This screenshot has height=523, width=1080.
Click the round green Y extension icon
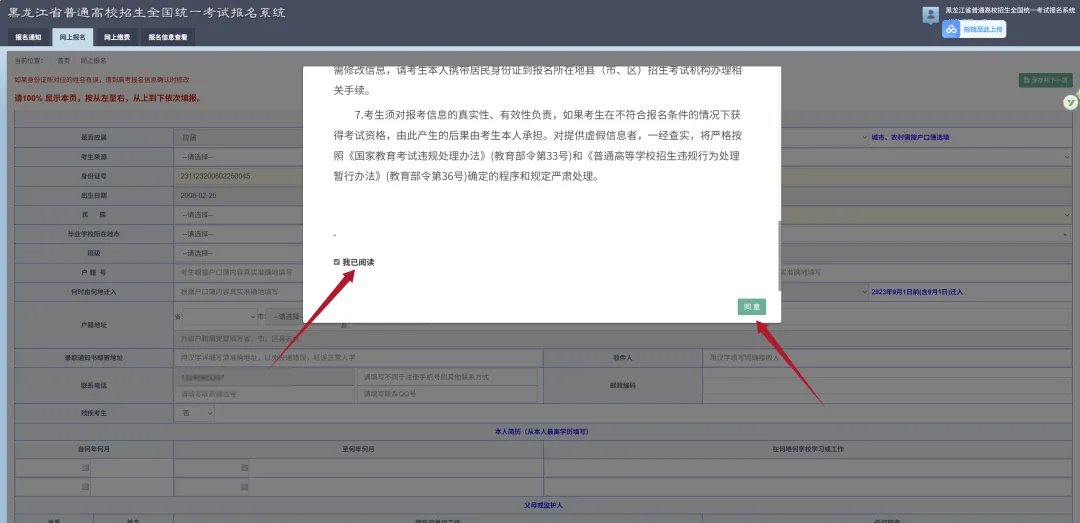tap(1070, 103)
